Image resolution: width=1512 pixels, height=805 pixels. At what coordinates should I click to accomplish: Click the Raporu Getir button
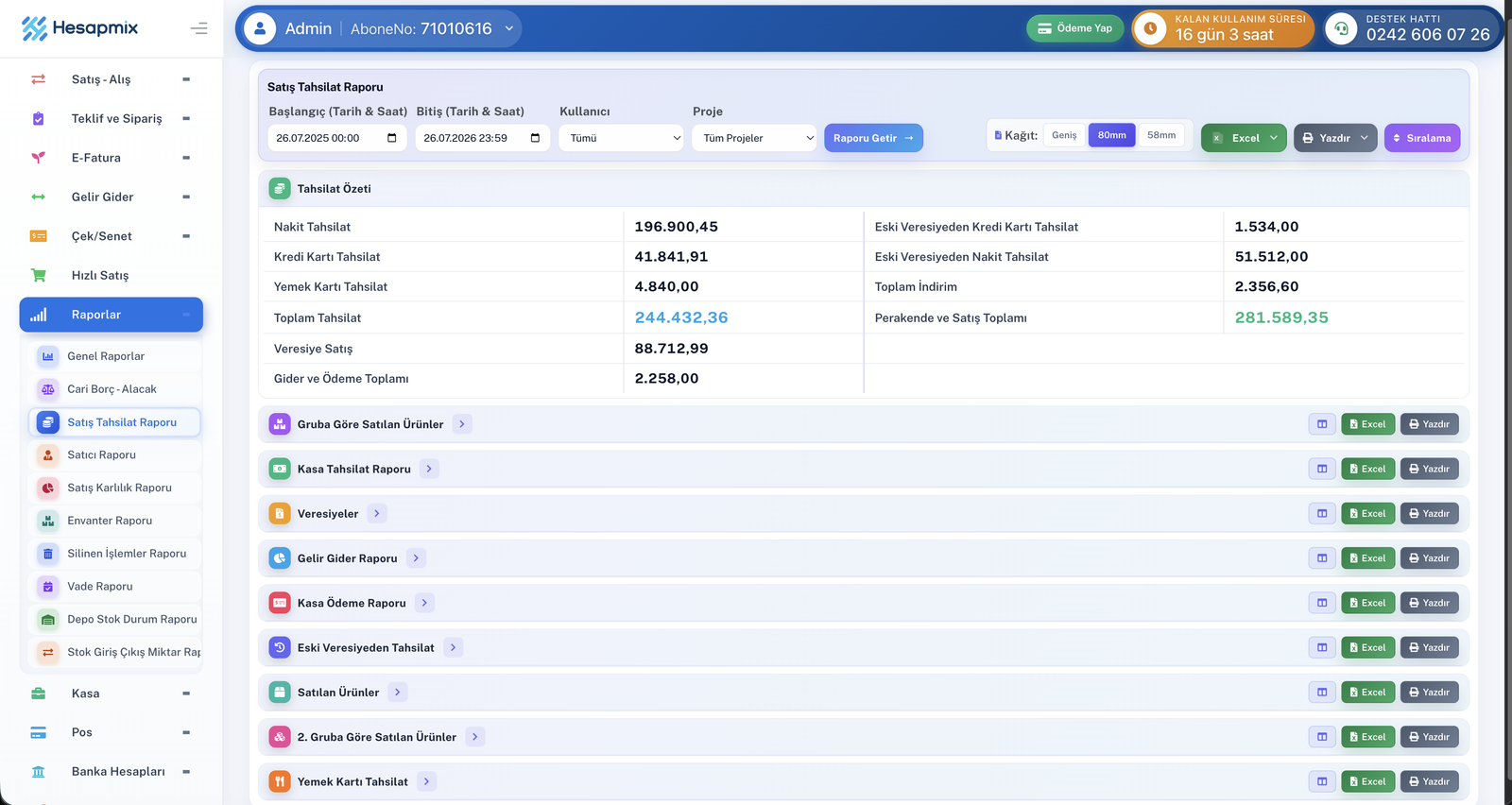[x=873, y=138]
